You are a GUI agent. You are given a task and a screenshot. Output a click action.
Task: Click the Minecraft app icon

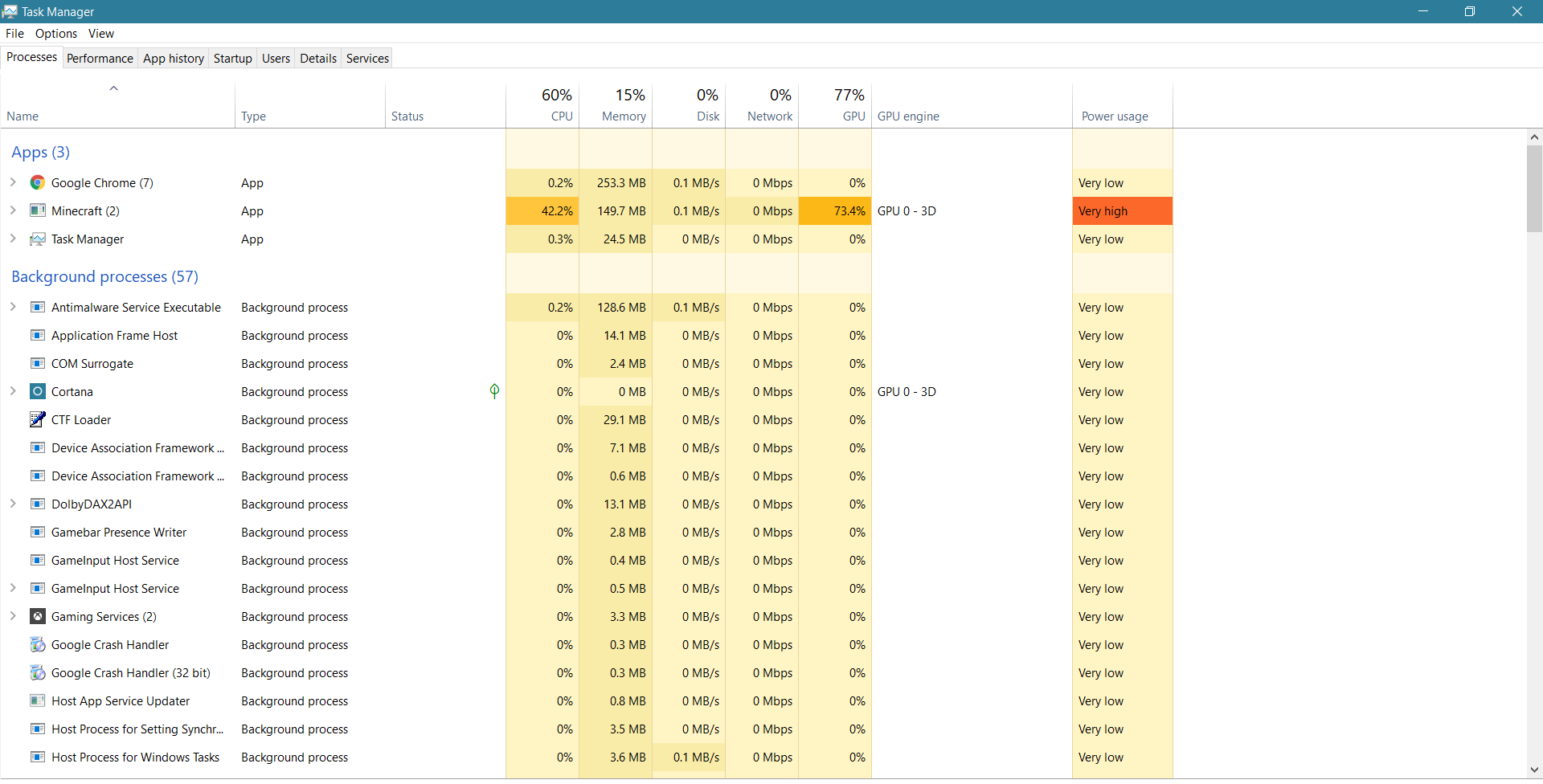coord(37,211)
